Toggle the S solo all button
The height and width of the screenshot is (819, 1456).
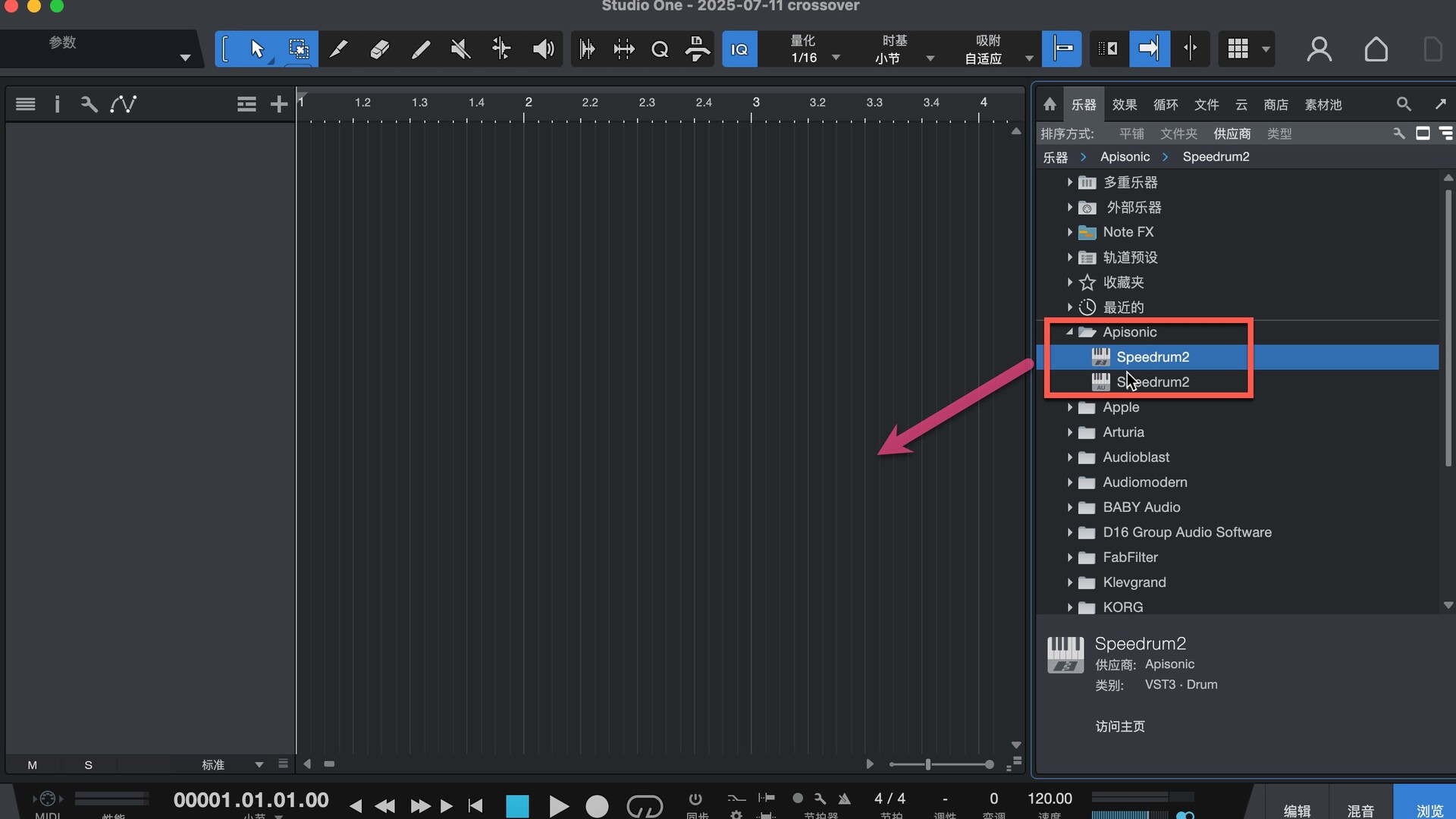(x=89, y=765)
